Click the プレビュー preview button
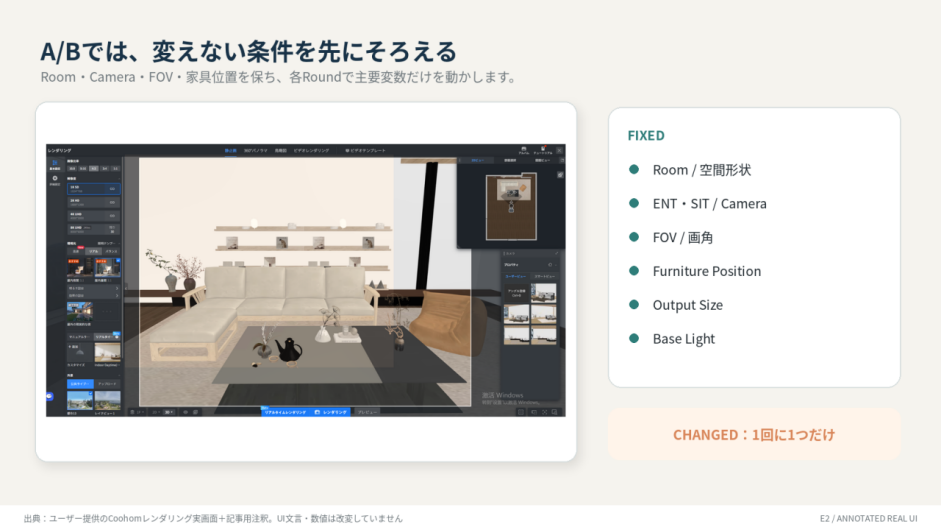The width and height of the screenshot is (942, 530). (367, 412)
